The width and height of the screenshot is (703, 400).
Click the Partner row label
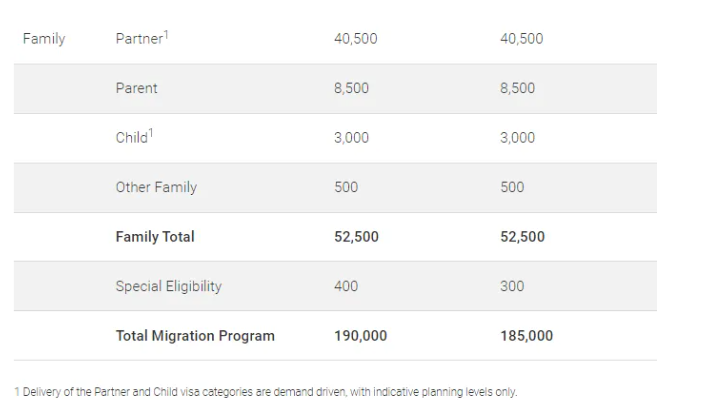coord(138,39)
